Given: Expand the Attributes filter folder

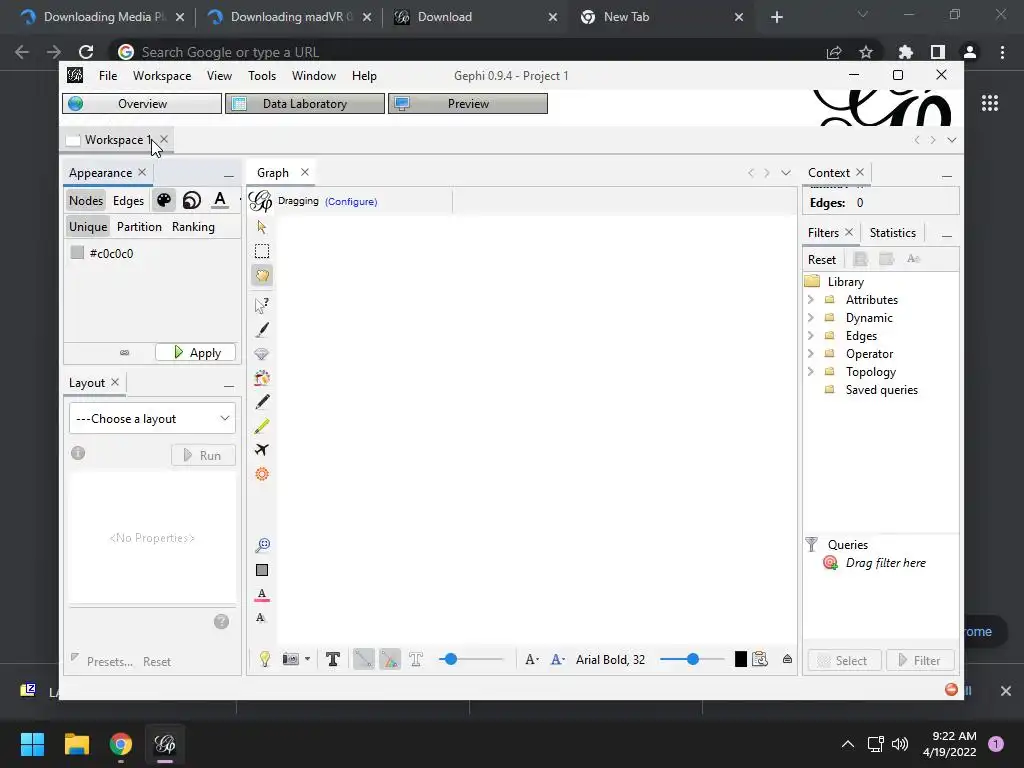Looking at the screenshot, I should (810, 300).
